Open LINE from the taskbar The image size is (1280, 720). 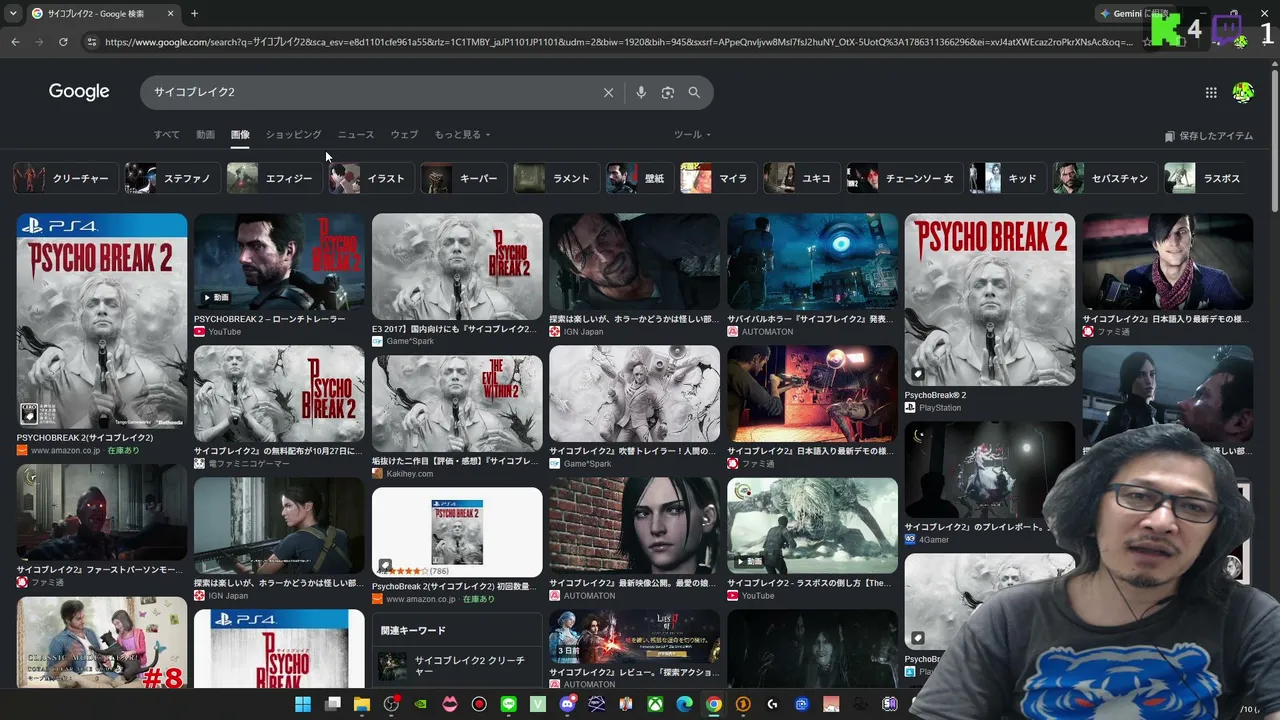tap(508, 704)
